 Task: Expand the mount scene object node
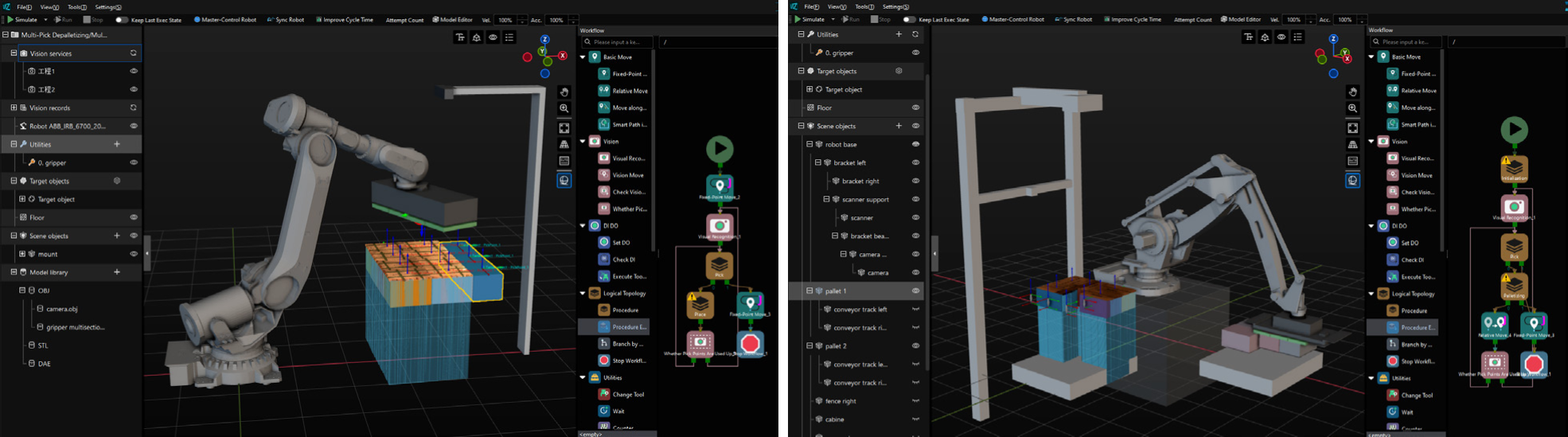[x=22, y=254]
